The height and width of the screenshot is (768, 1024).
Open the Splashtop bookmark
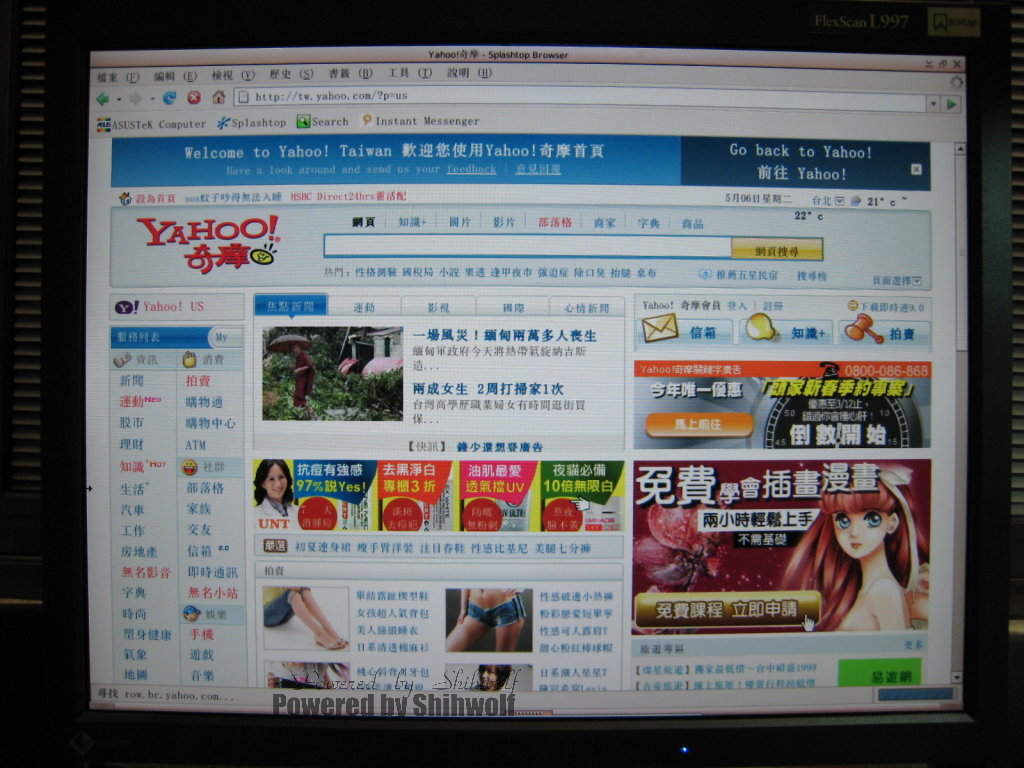point(251,122)
